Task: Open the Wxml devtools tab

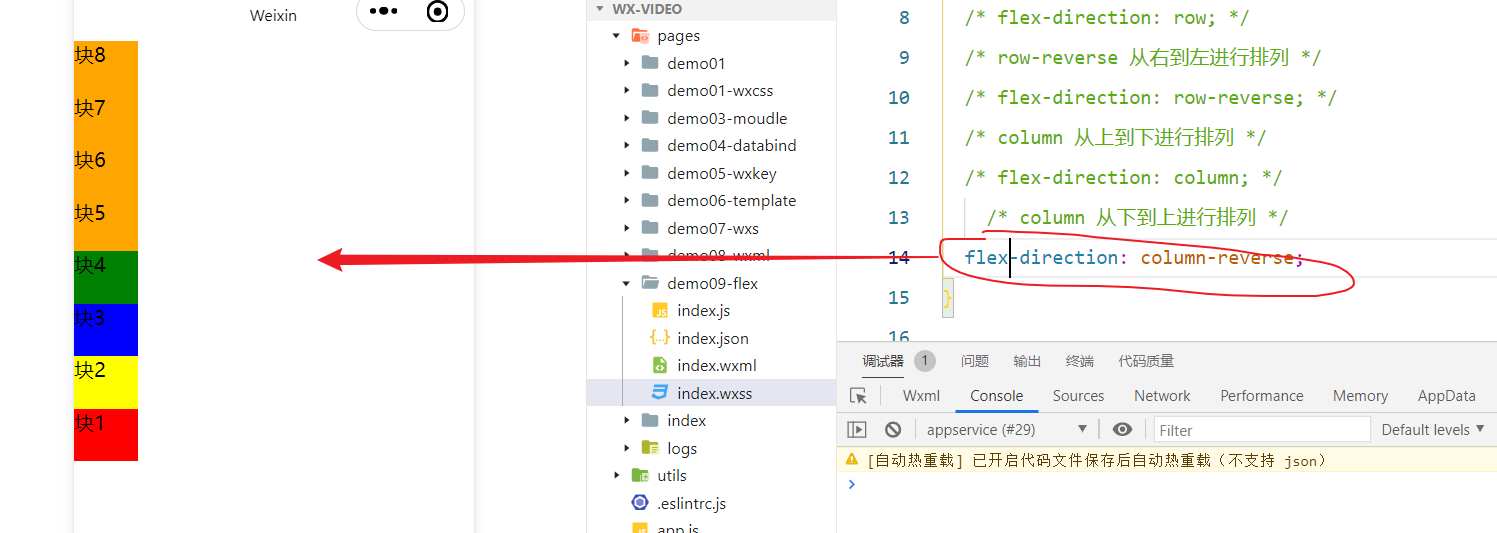Action: (921, 396)
